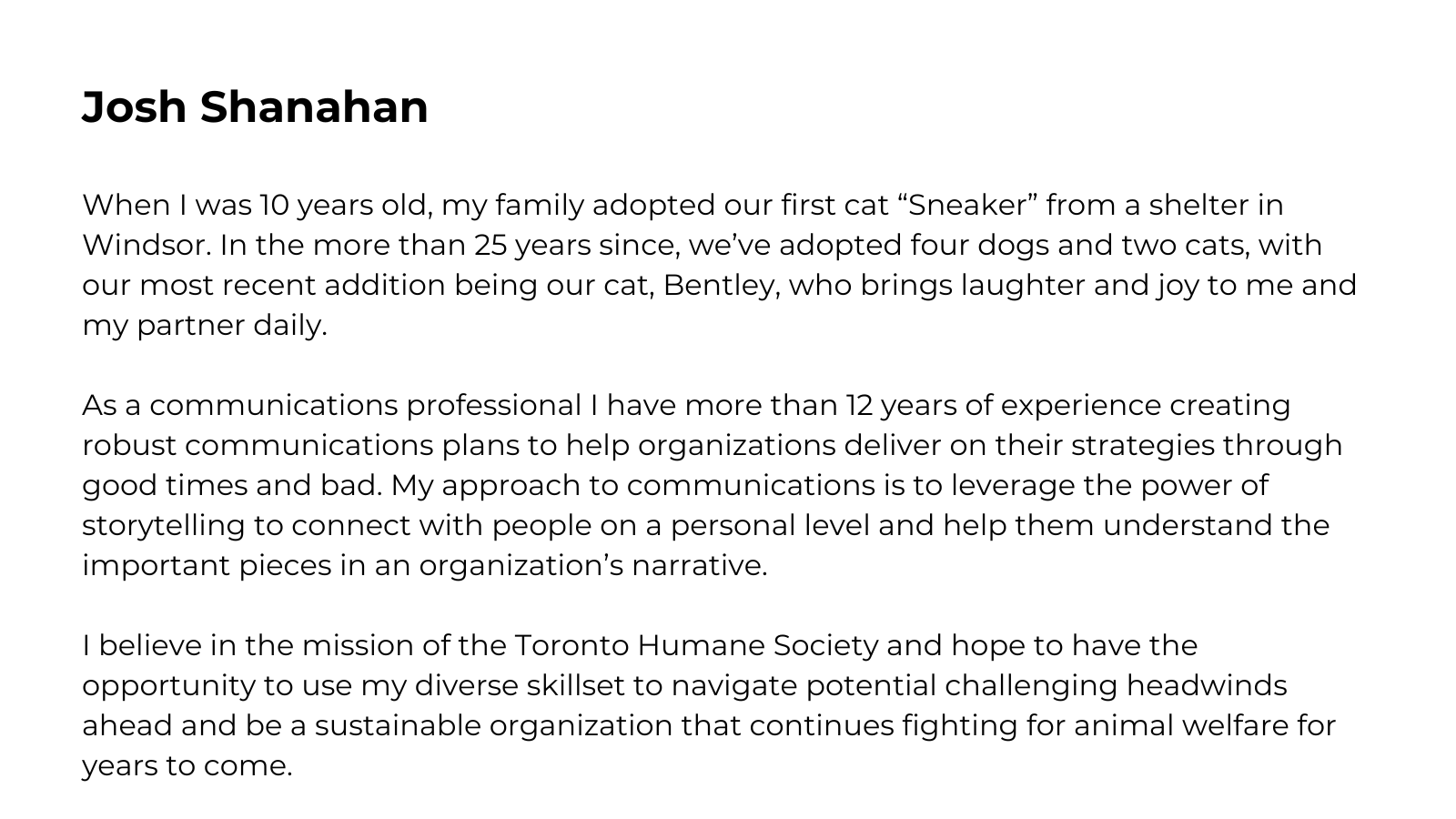This screenshot has height=819, width=1456.
Task: Click "As a communications professional" sentence start
Action: [331, 405]
